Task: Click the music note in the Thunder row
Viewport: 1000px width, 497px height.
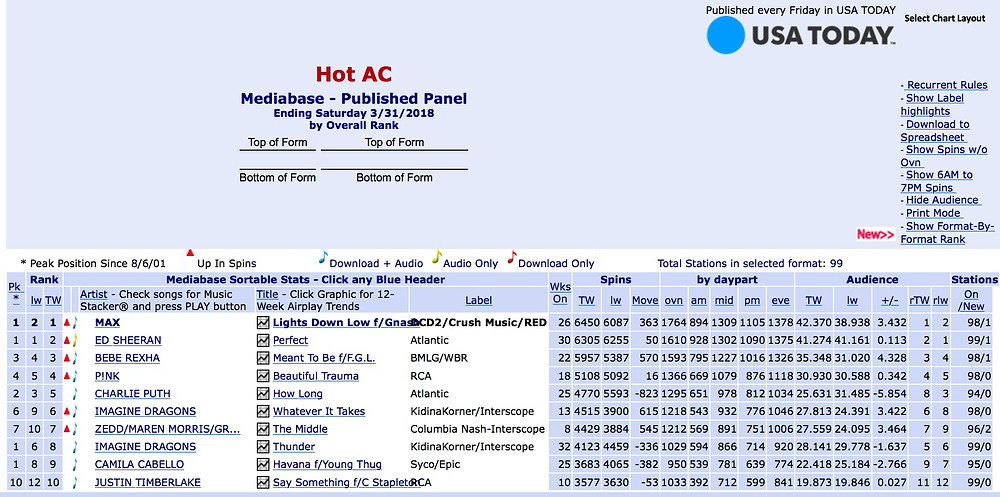Action: (75, 447)
